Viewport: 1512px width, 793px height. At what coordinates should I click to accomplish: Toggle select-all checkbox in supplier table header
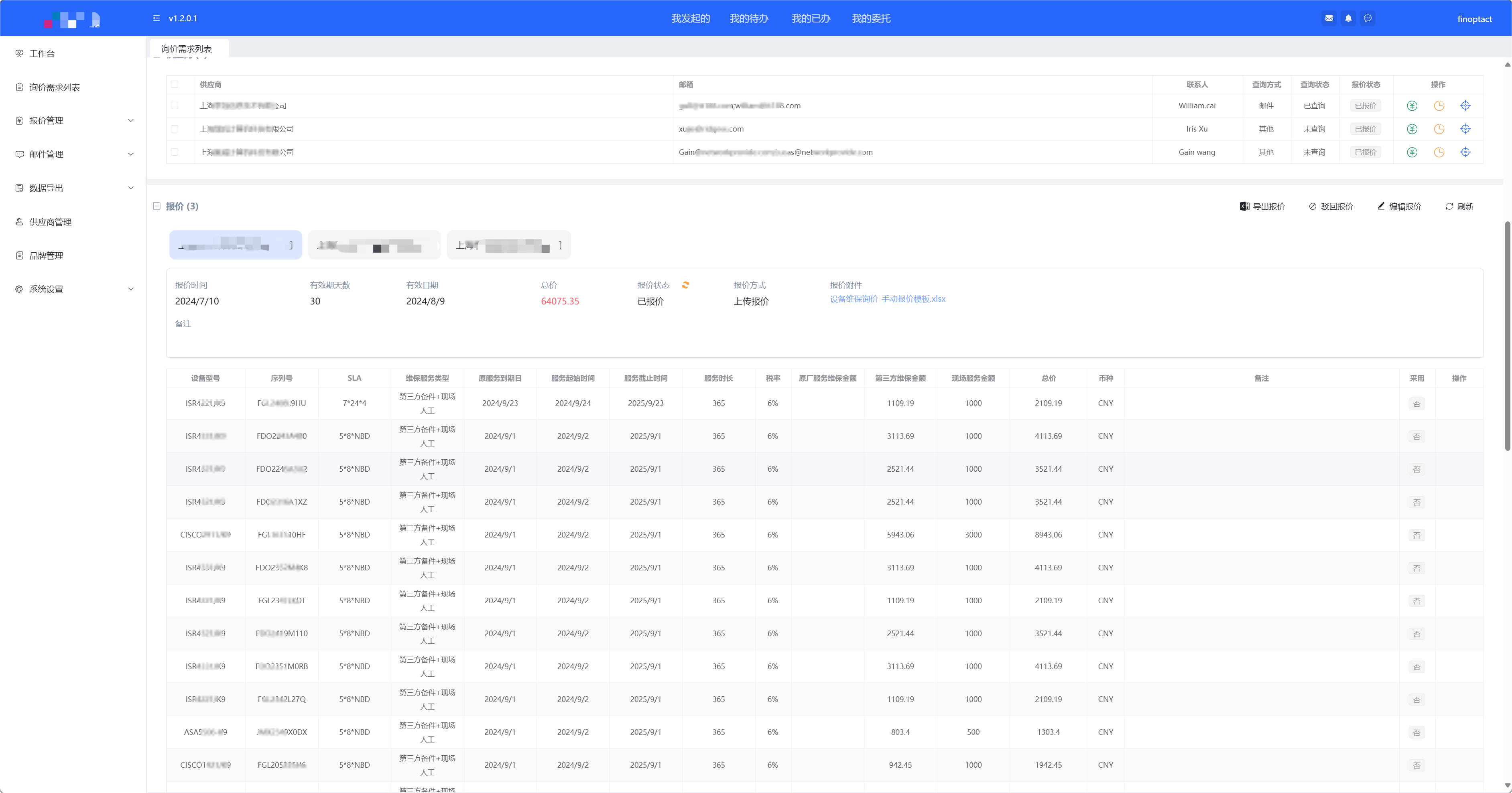(x=174, y=85)
